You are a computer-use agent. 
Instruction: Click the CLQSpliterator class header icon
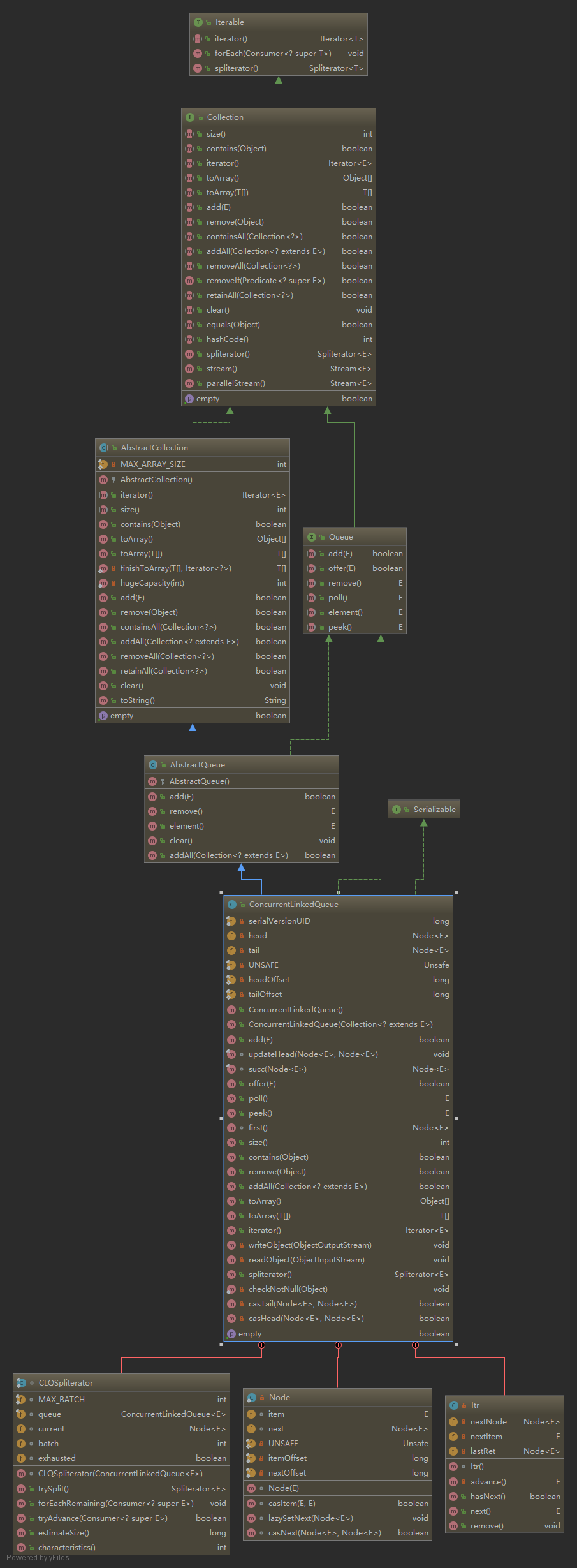click(22, 1383)
